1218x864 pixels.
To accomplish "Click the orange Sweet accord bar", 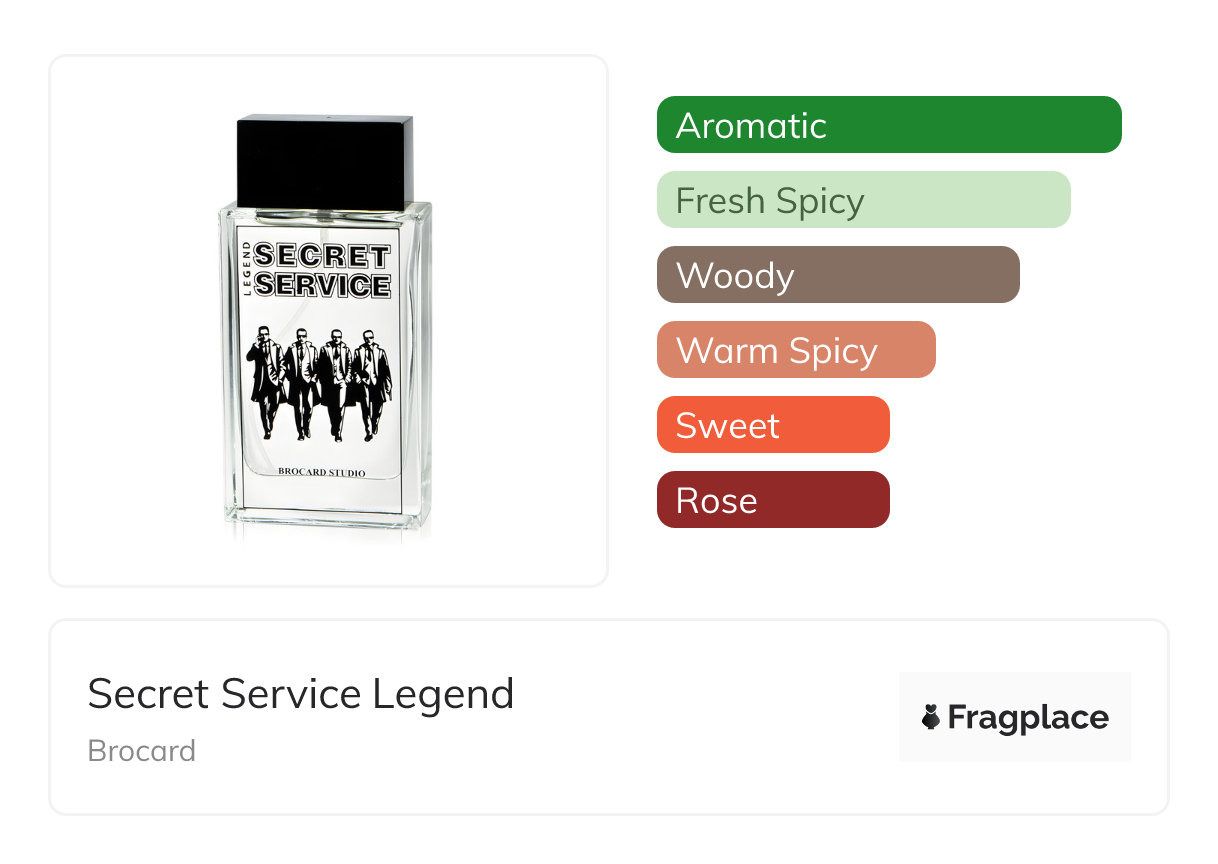I will click(772, 425).
